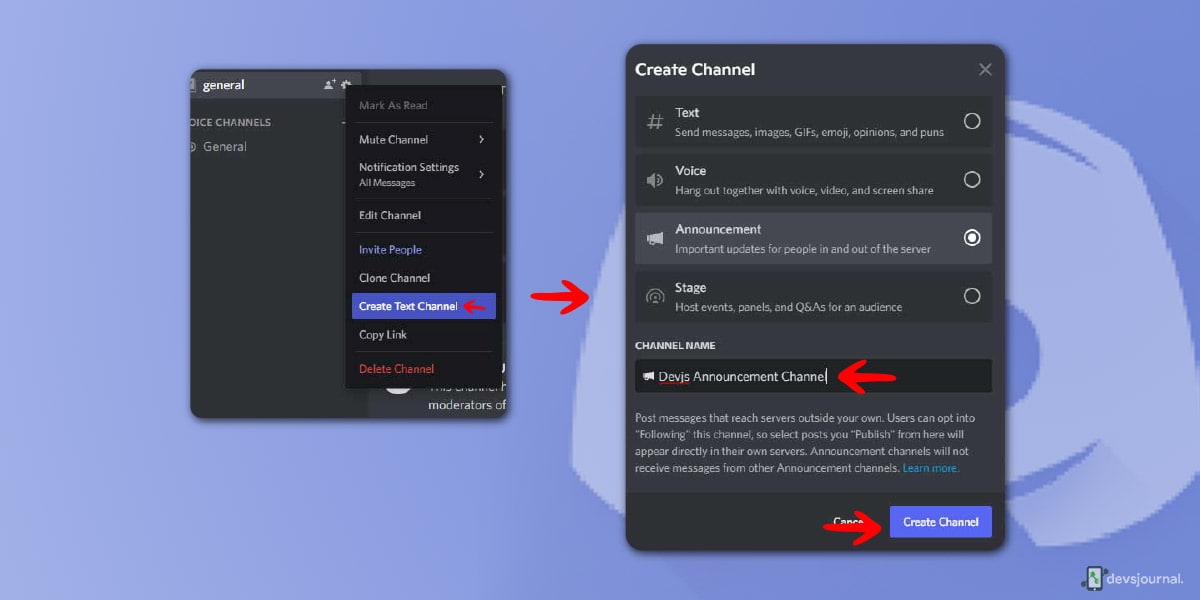This screenshot has width=1200, height=600.
Task: Close the Create Channel dialog
Action: [x=985, y=69]
